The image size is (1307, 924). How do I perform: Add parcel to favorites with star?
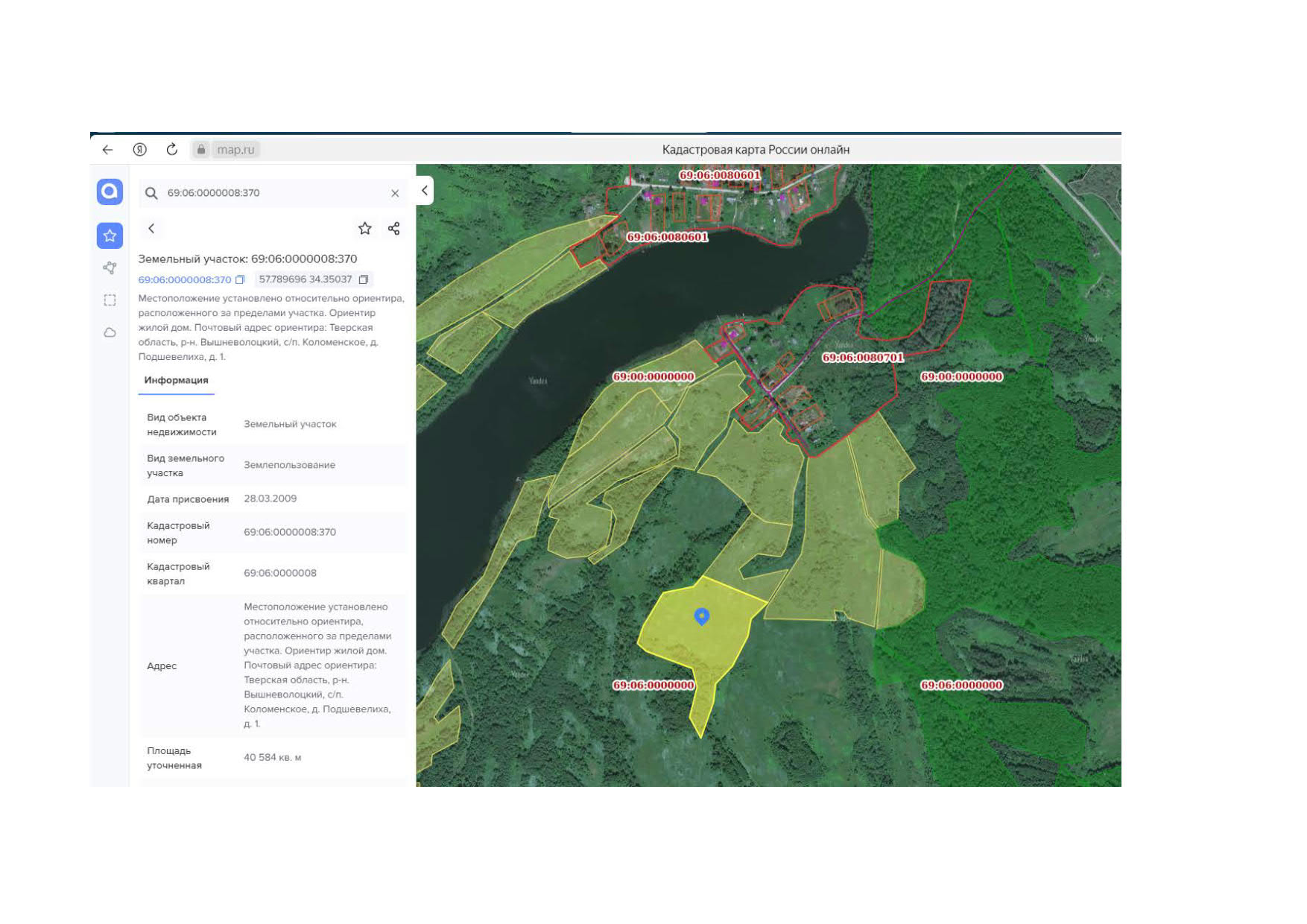tap(365, 229)
